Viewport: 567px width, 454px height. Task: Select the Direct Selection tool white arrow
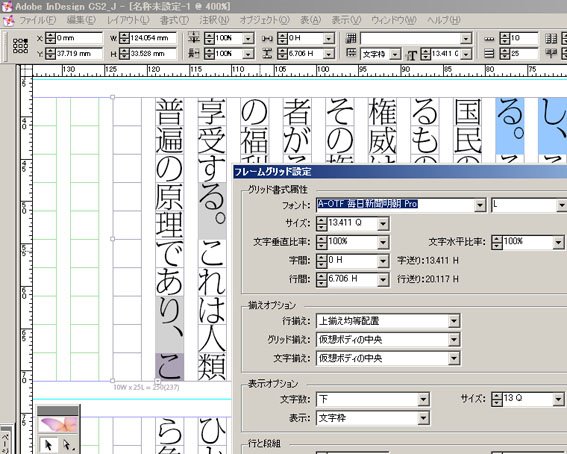[x=67, y=444]
